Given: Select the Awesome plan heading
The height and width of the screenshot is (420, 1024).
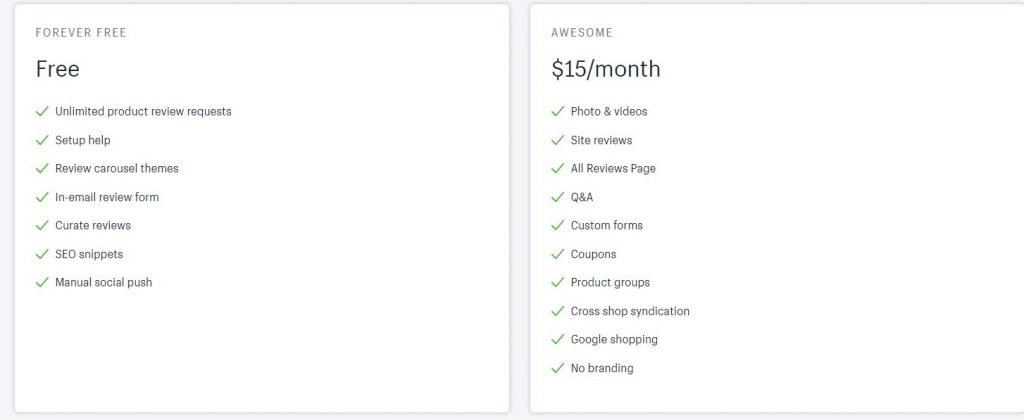Looking at the screenshot, I should [x=582, y=33].
